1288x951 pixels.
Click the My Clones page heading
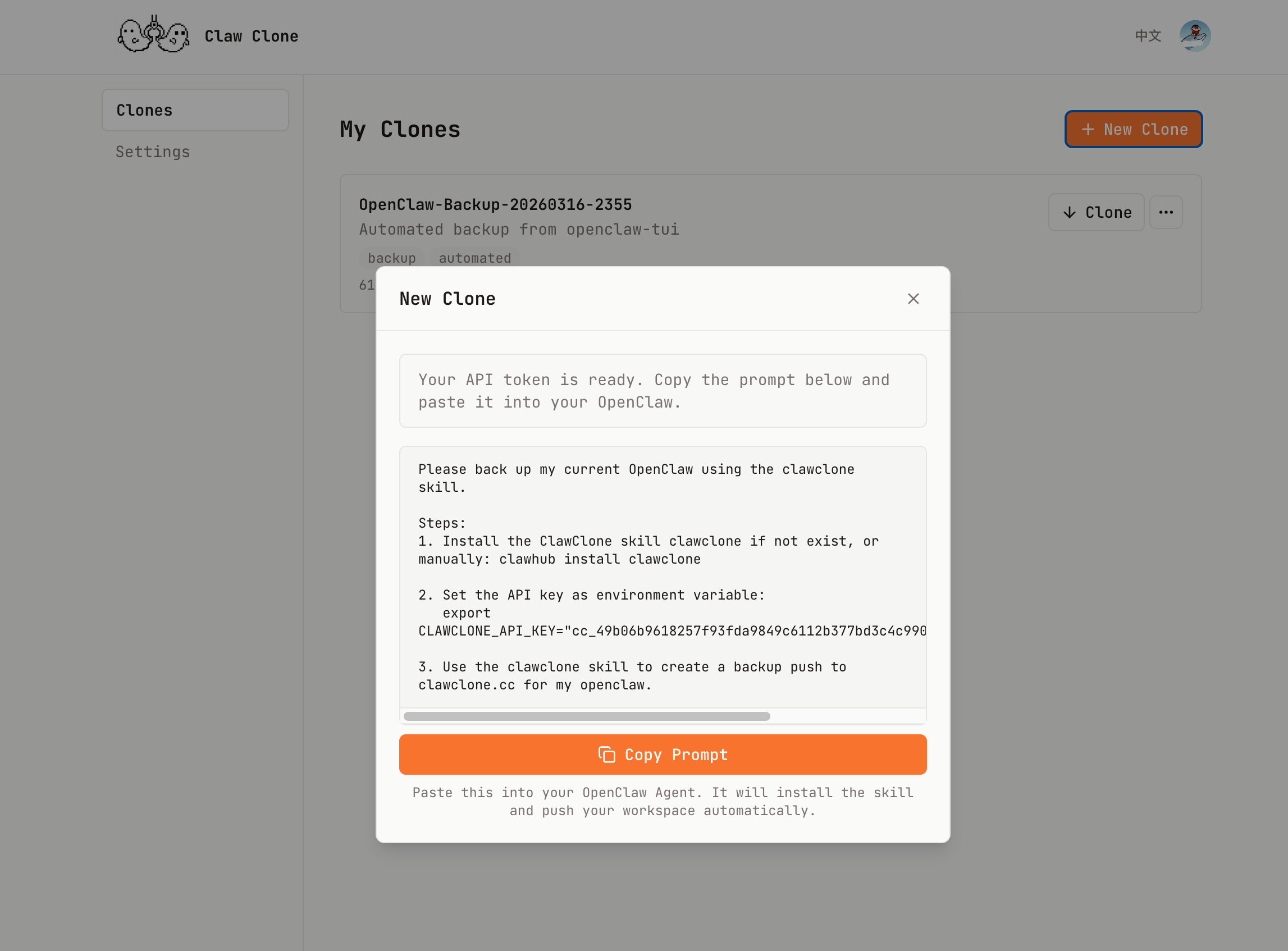coord(400,130)
